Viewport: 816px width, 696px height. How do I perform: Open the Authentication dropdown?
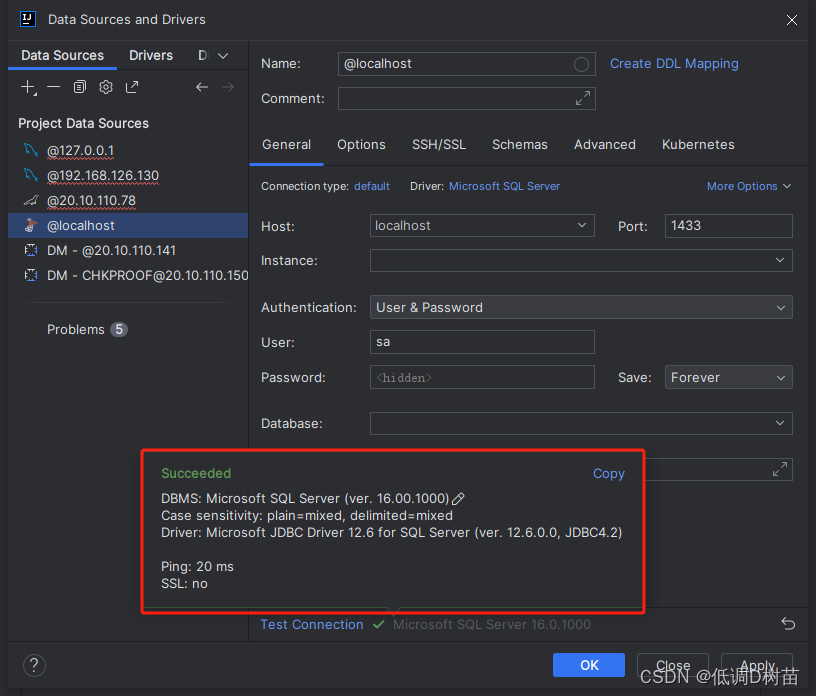pyautogui.click(x=581, y=307)
